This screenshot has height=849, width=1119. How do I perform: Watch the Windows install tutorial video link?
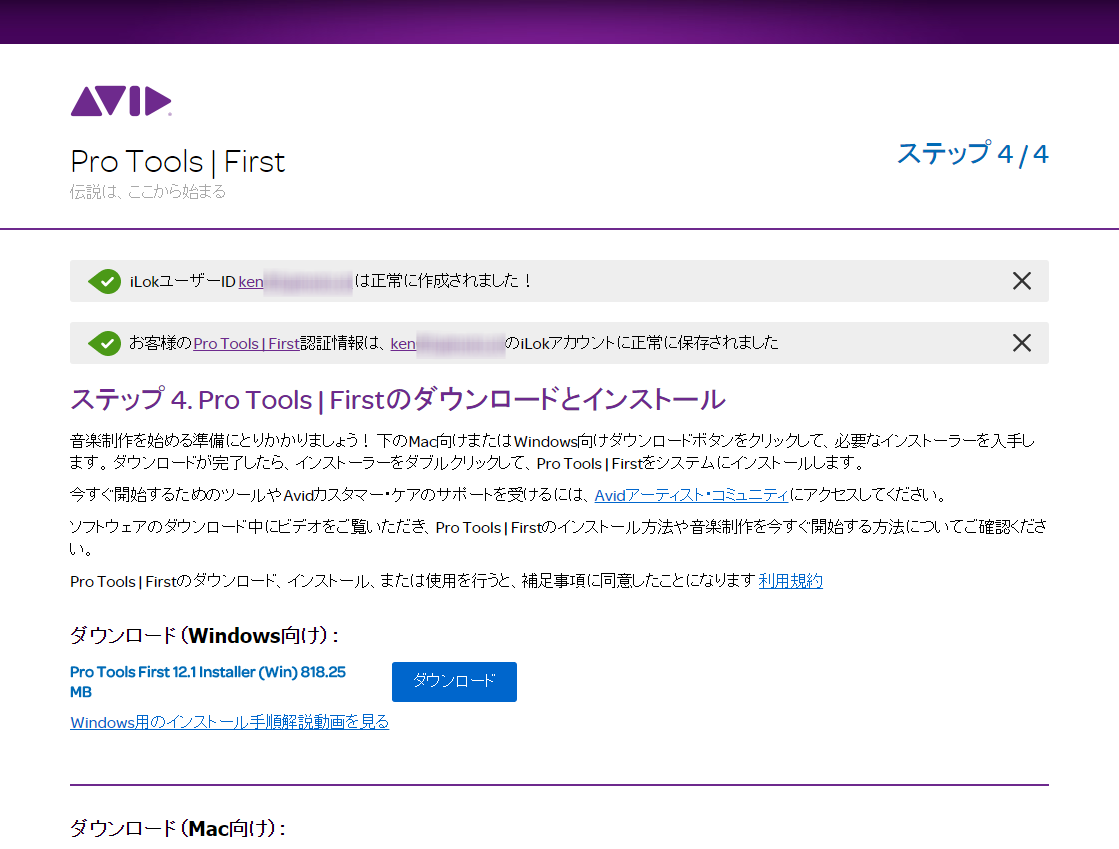pos(230,722)
